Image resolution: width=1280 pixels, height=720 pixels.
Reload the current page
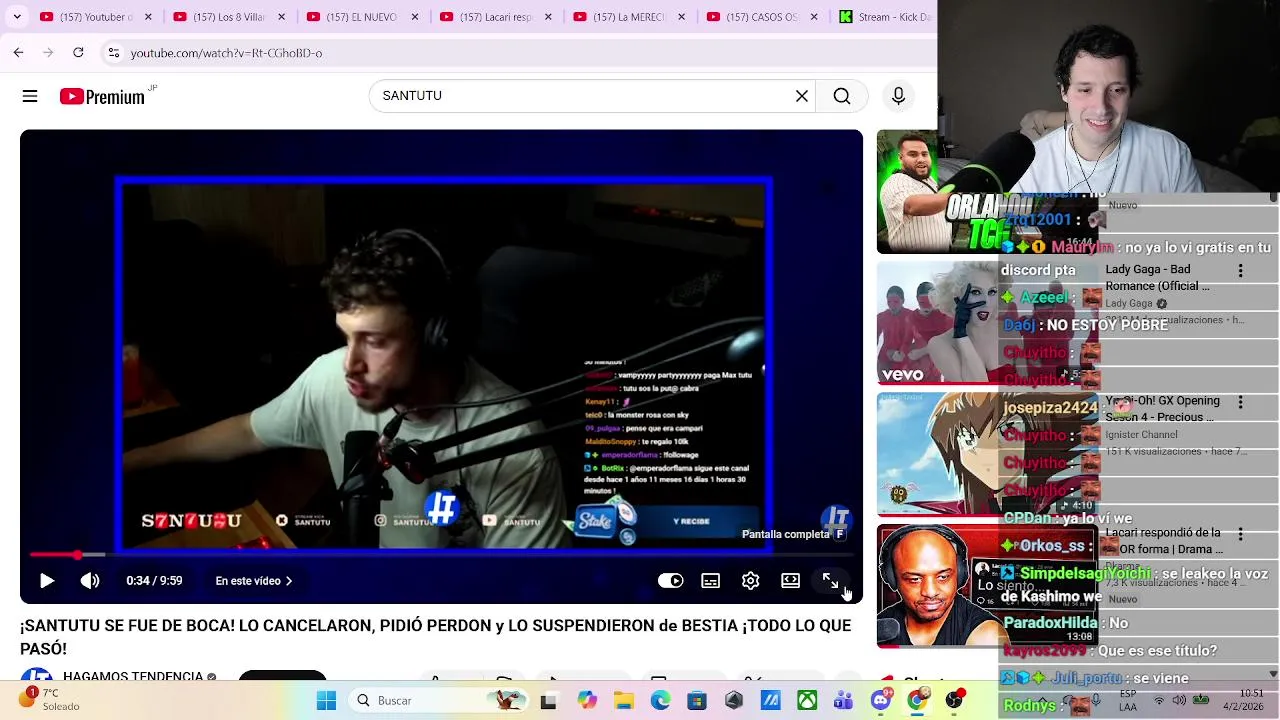click(78, 52)
